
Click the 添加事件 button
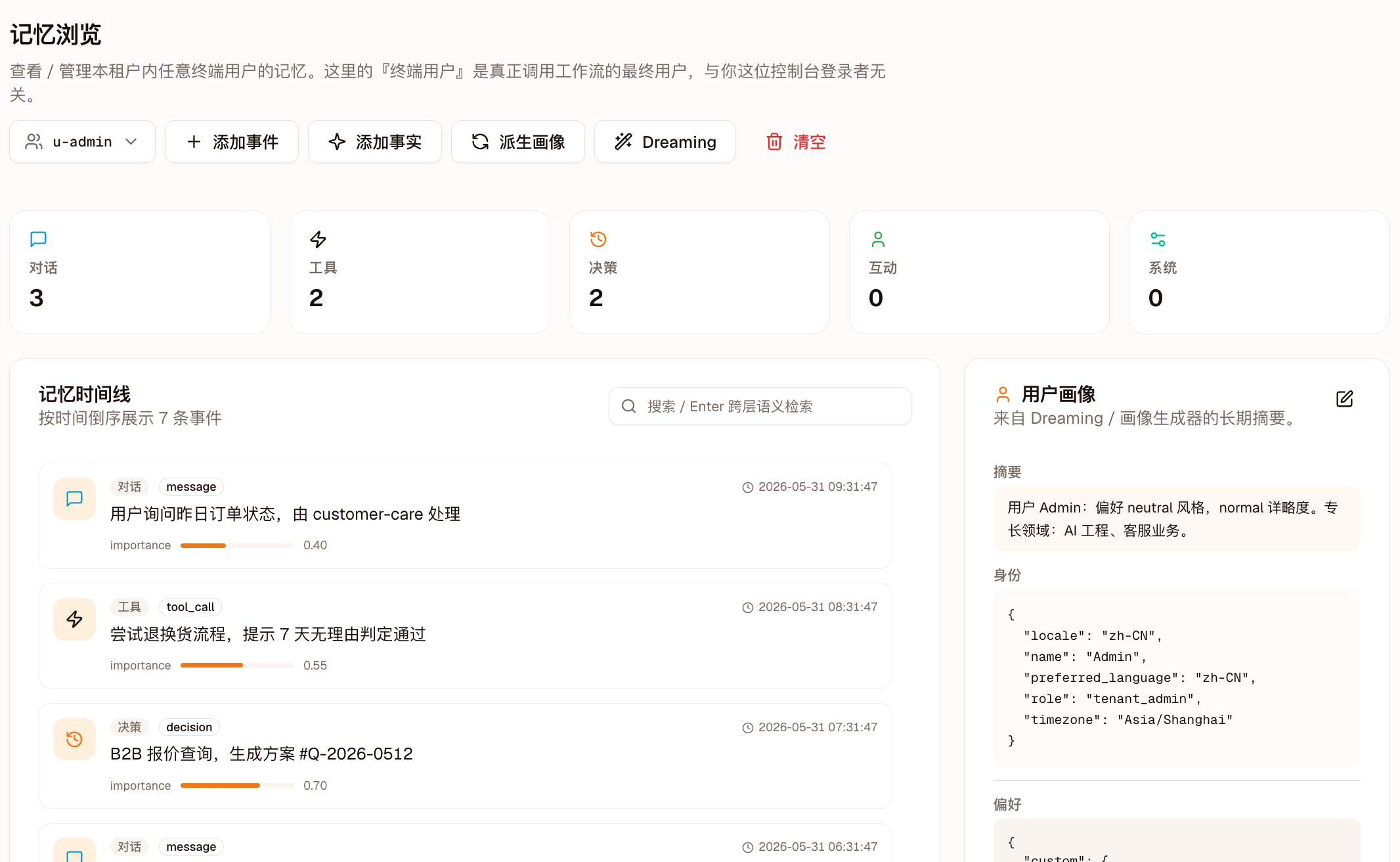point(232,142)
